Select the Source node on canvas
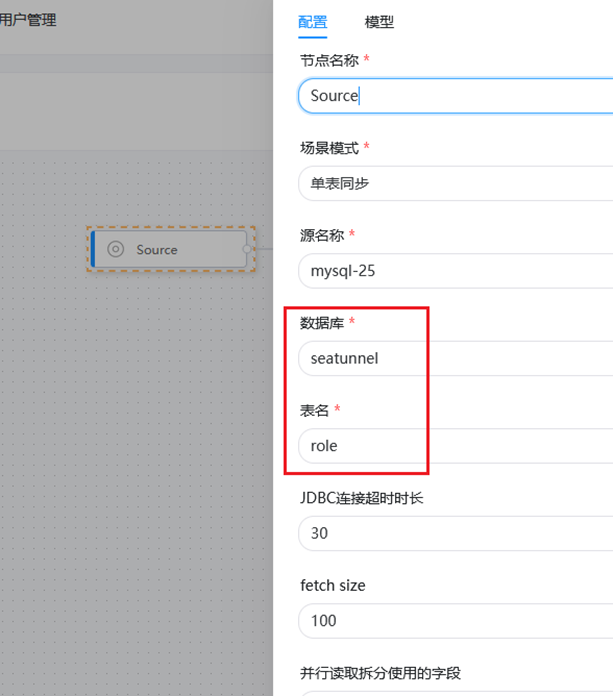This screenshot has height=696, width=613. point(170,249)
